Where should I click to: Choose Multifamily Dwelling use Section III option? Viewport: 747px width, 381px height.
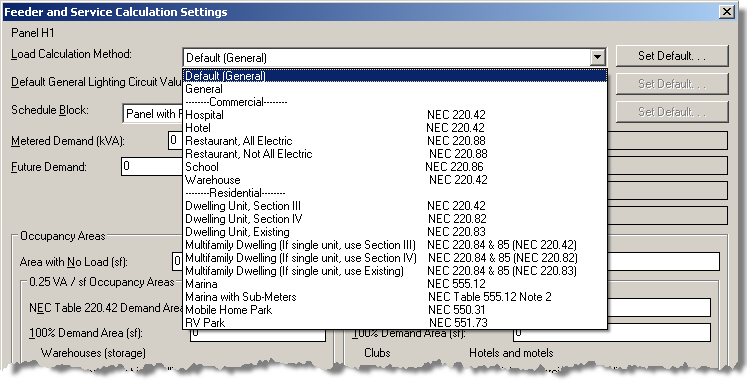395,245
